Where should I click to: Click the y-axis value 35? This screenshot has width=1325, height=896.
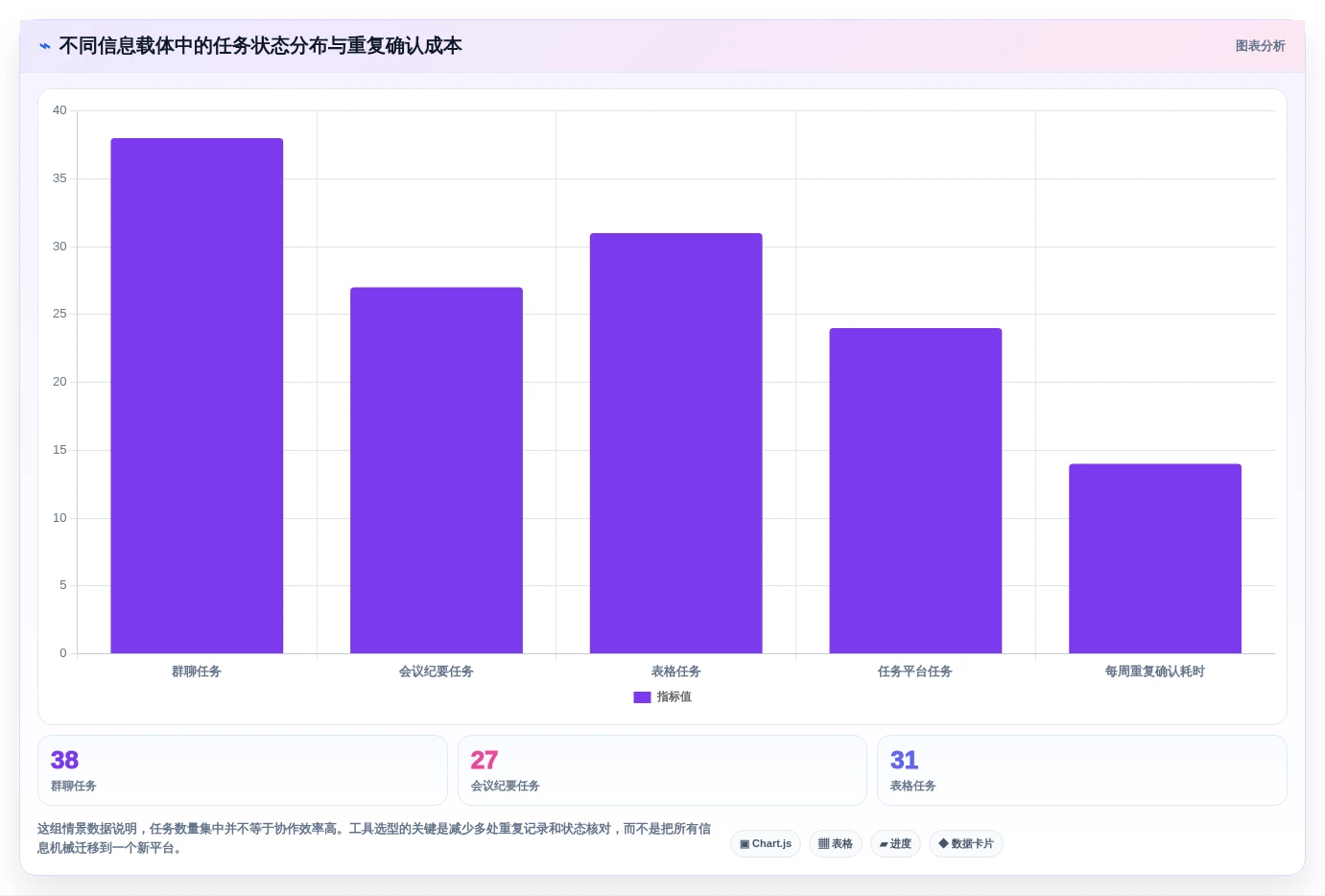59,178
